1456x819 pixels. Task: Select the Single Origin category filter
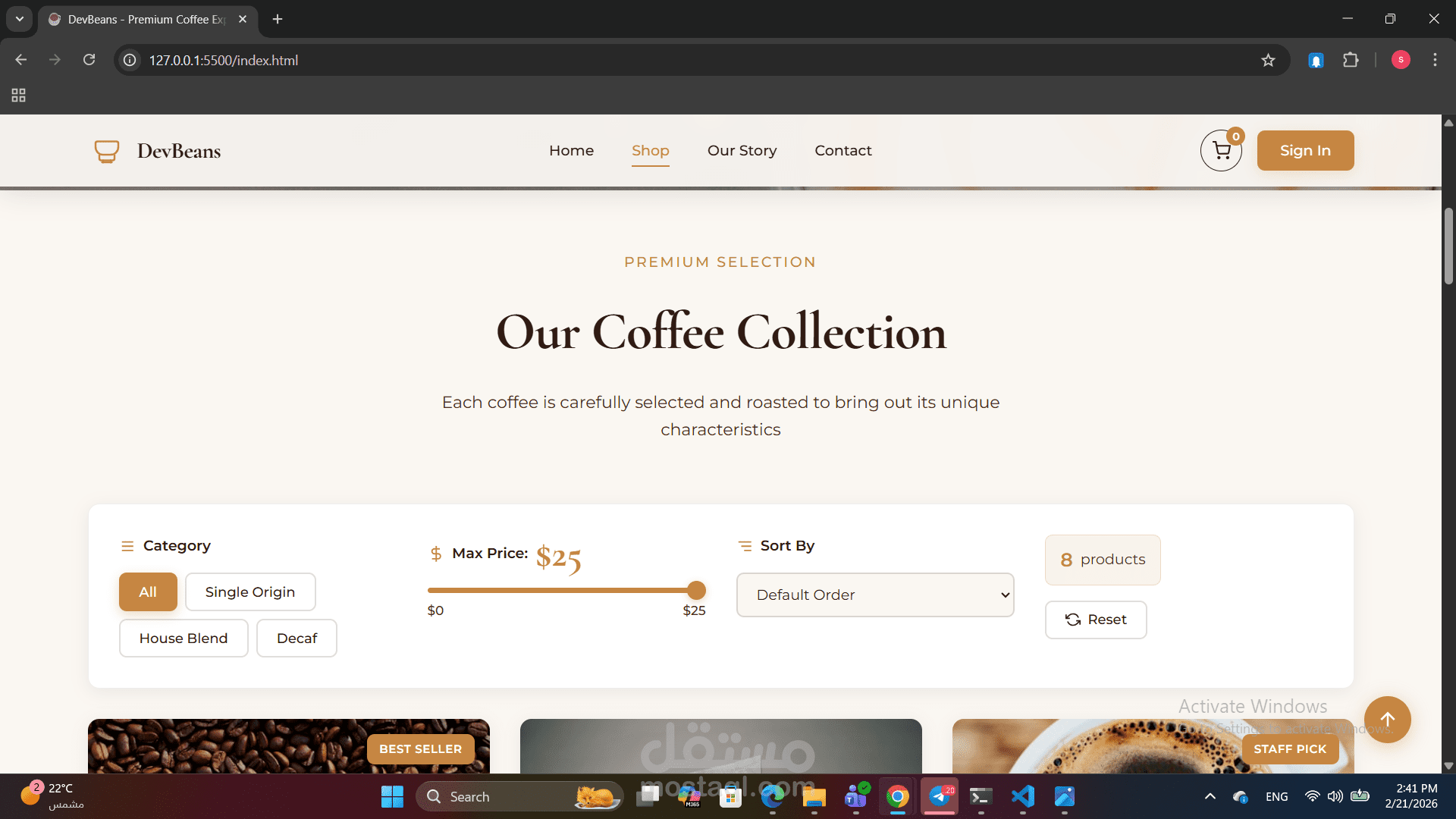249,592
